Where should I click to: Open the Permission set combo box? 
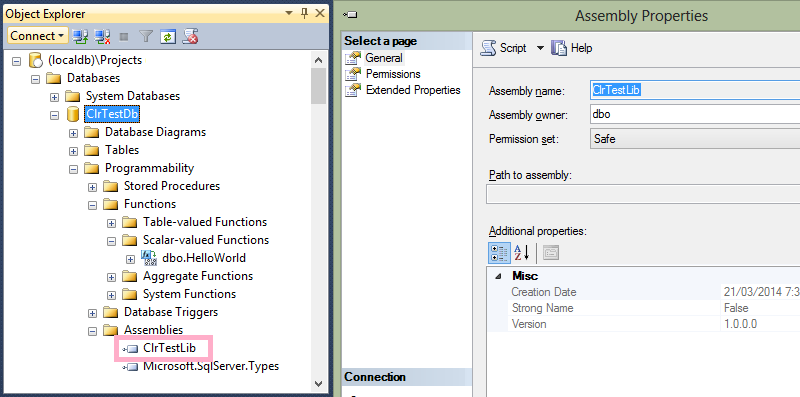tap(695, 139)
